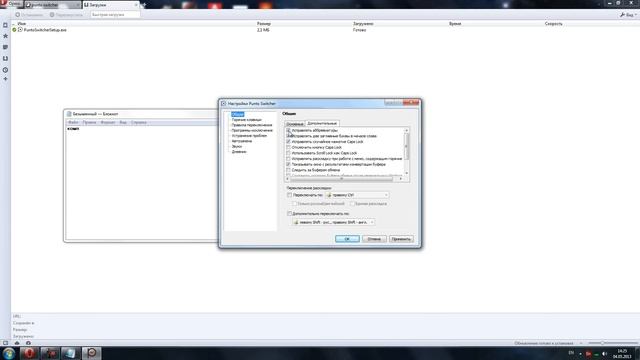Click the red tray icon next to EN

click(588, 353)
